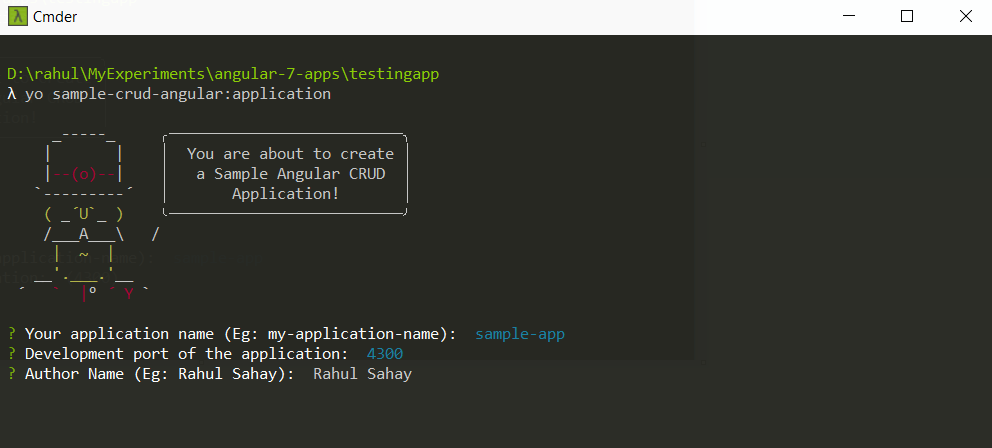The width and height of the screenshot is (992, 448).
Task: Click 'a Sample Angular CRUD' banner line
Action: pos(290,173)
